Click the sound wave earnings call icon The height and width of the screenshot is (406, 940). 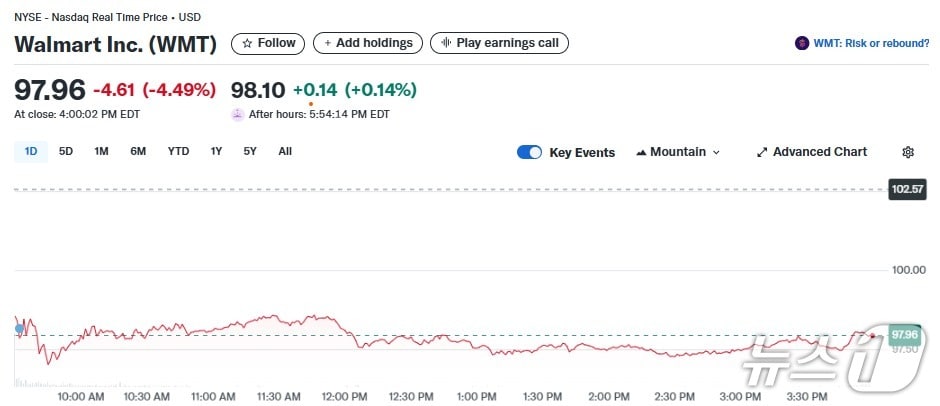(445, 43)
